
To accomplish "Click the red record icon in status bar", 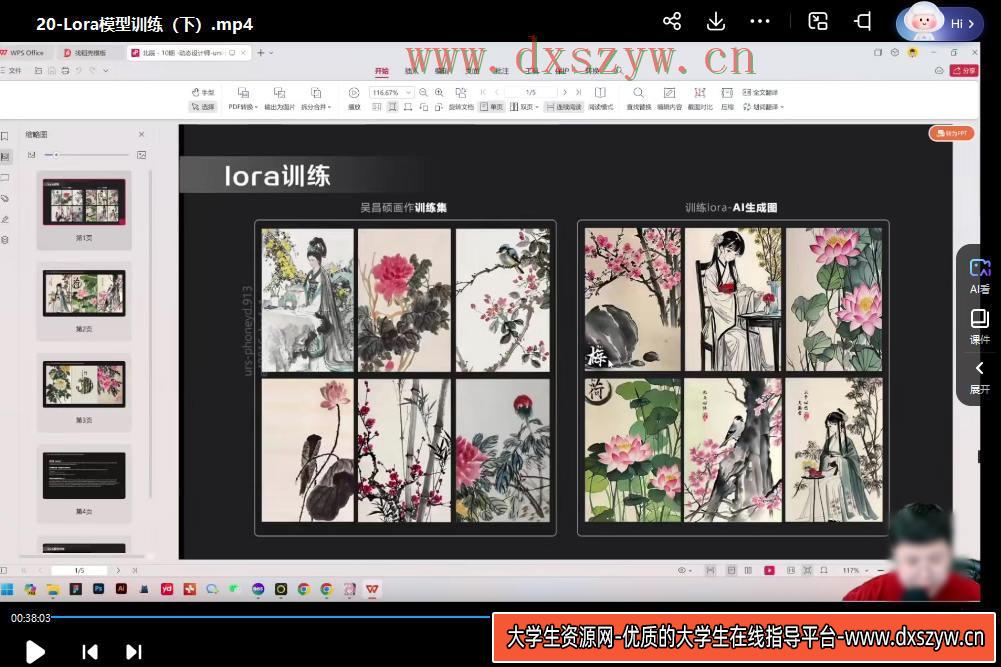I will pos(769,570).
